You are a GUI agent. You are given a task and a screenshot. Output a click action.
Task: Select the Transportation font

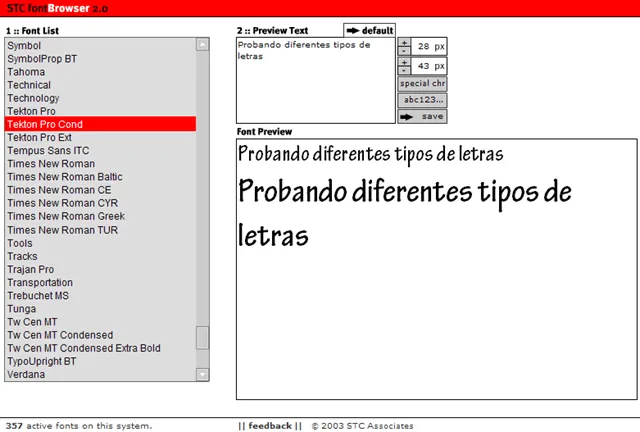(100, 282)
